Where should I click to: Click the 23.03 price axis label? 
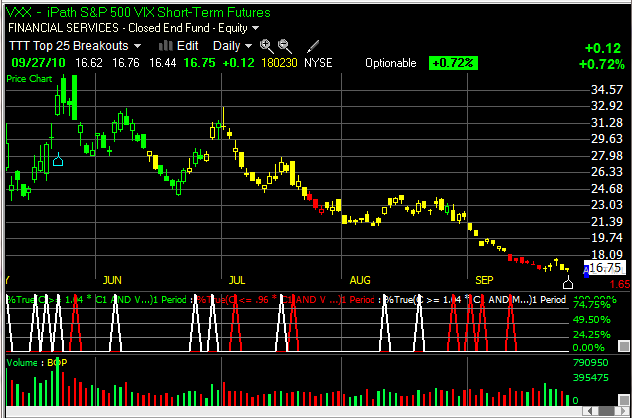click(x=607, y=205)
